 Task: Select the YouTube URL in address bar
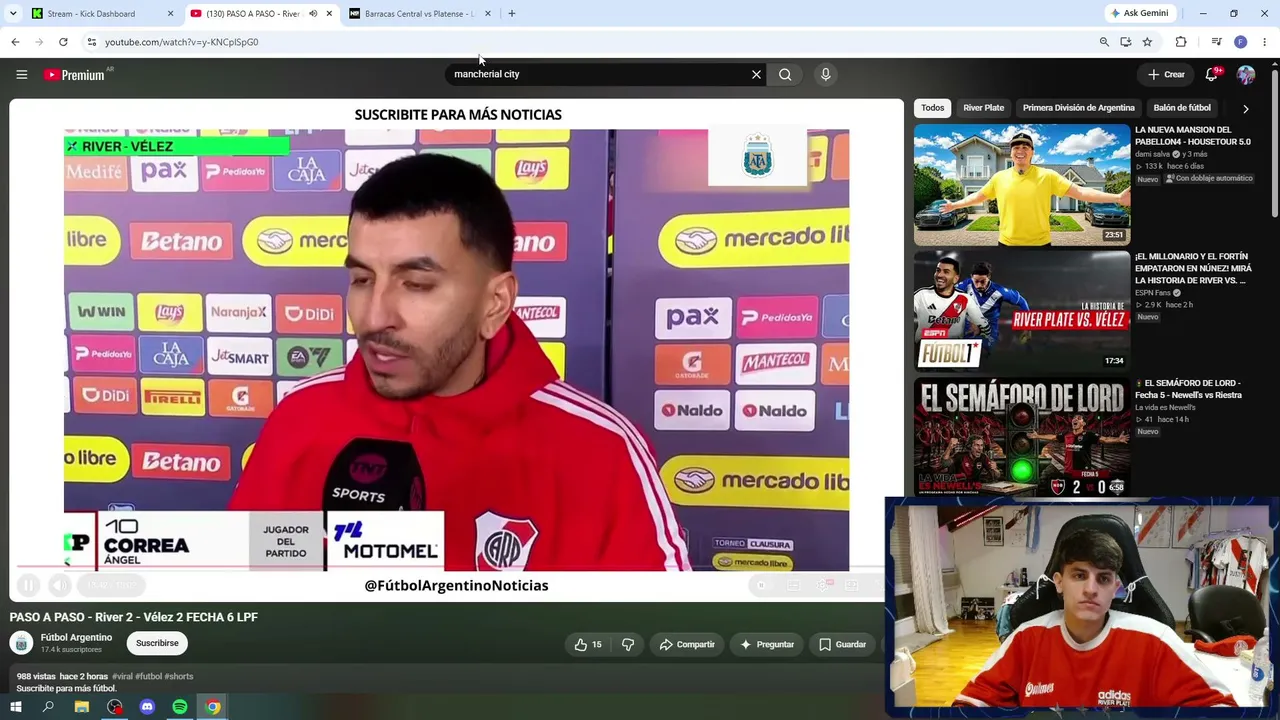[181, 42]
